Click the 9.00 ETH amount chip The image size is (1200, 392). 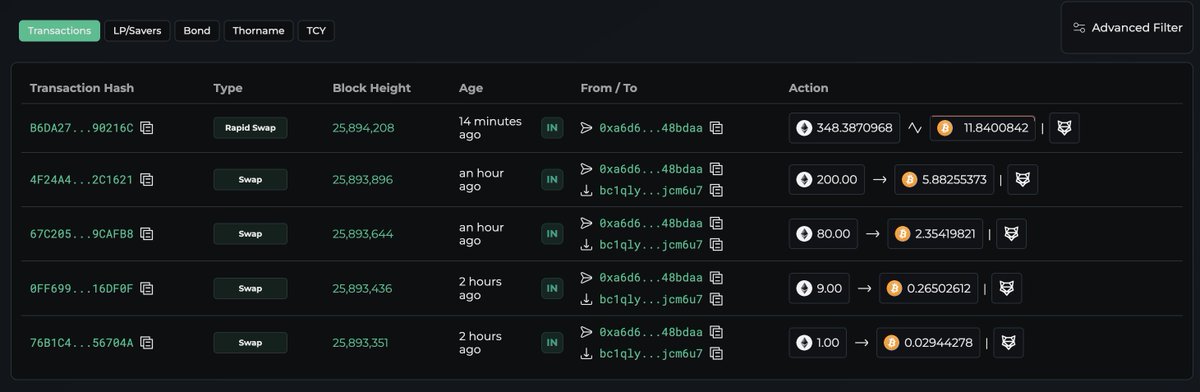tap(819, 288)
